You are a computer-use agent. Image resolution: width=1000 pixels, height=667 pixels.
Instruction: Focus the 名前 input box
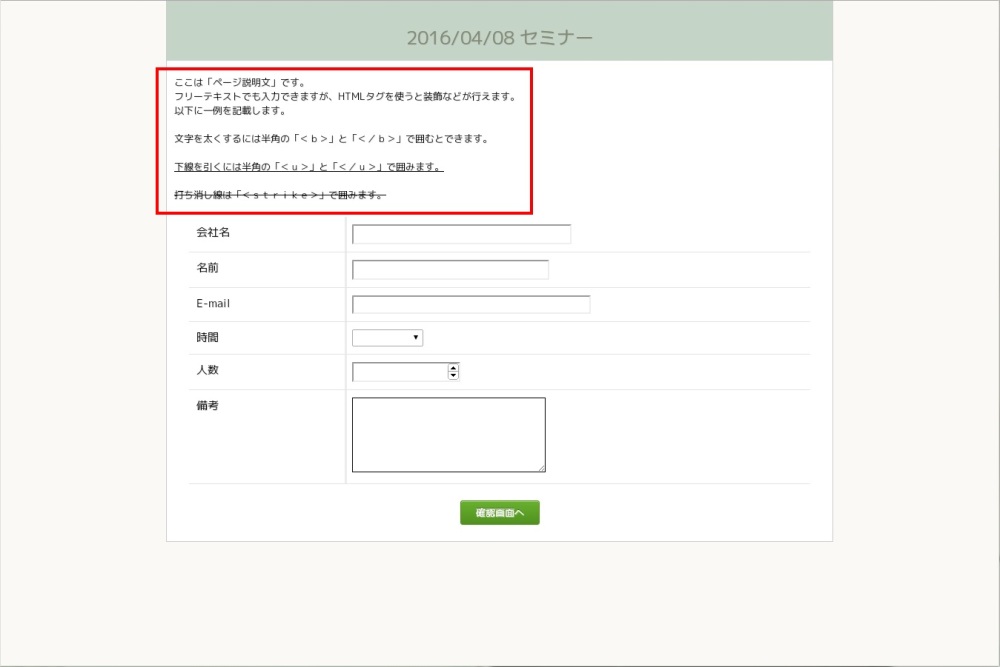pos(450,270)
